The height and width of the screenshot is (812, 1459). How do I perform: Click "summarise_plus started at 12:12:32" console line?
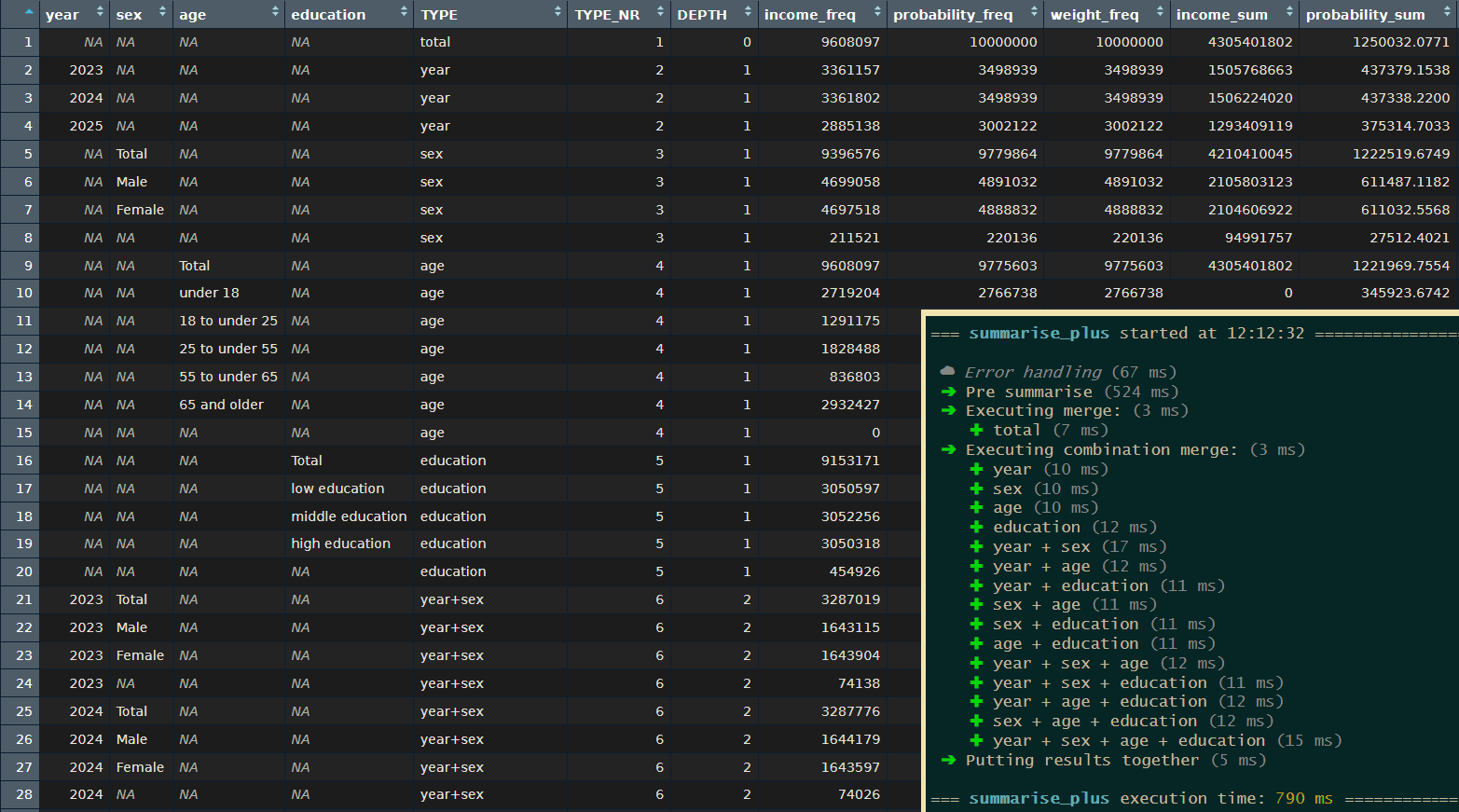(1136, 333)
